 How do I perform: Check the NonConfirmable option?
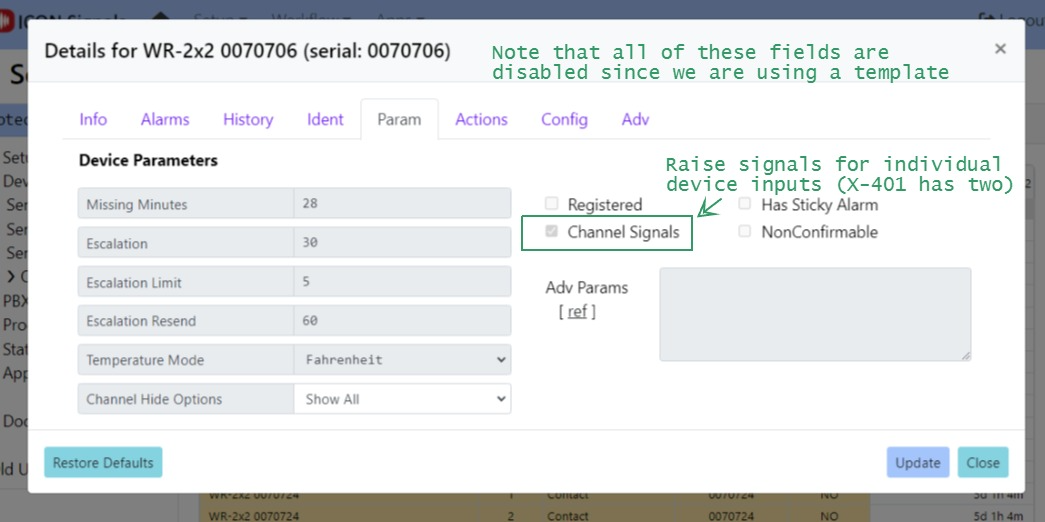[x=744, y=232]
